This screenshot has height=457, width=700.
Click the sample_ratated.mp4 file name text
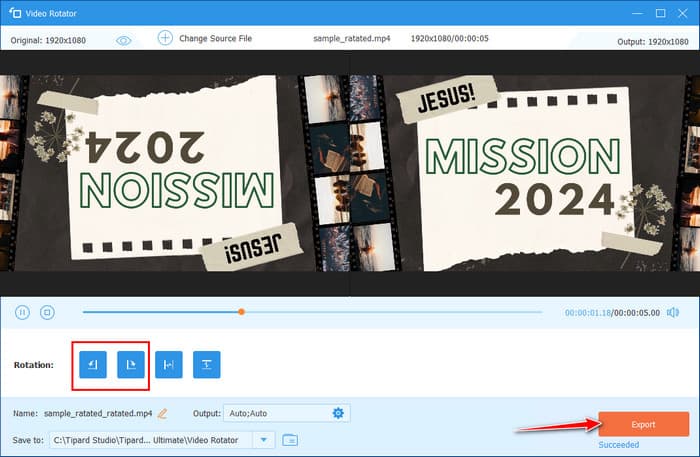coord(352,38)
